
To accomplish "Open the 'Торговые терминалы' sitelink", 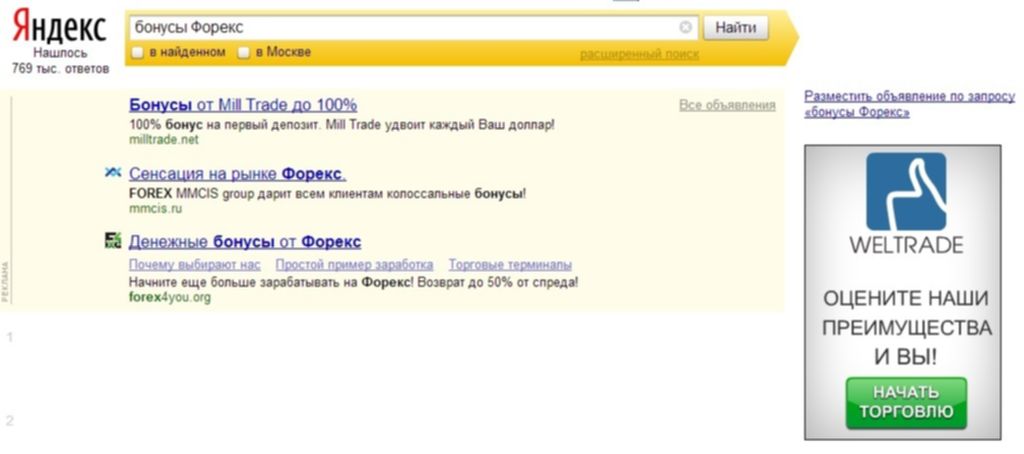I will (510, 265).
